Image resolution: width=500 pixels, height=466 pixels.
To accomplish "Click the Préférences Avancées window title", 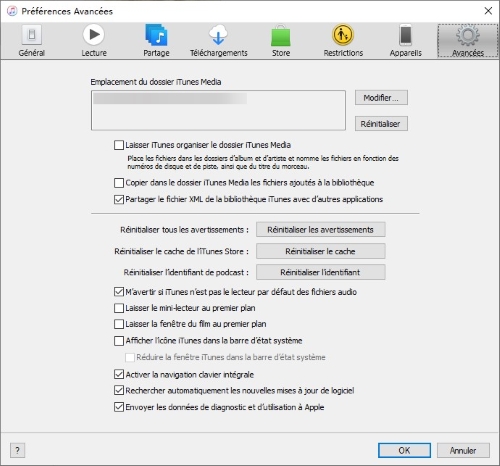I will pos(67,11).
